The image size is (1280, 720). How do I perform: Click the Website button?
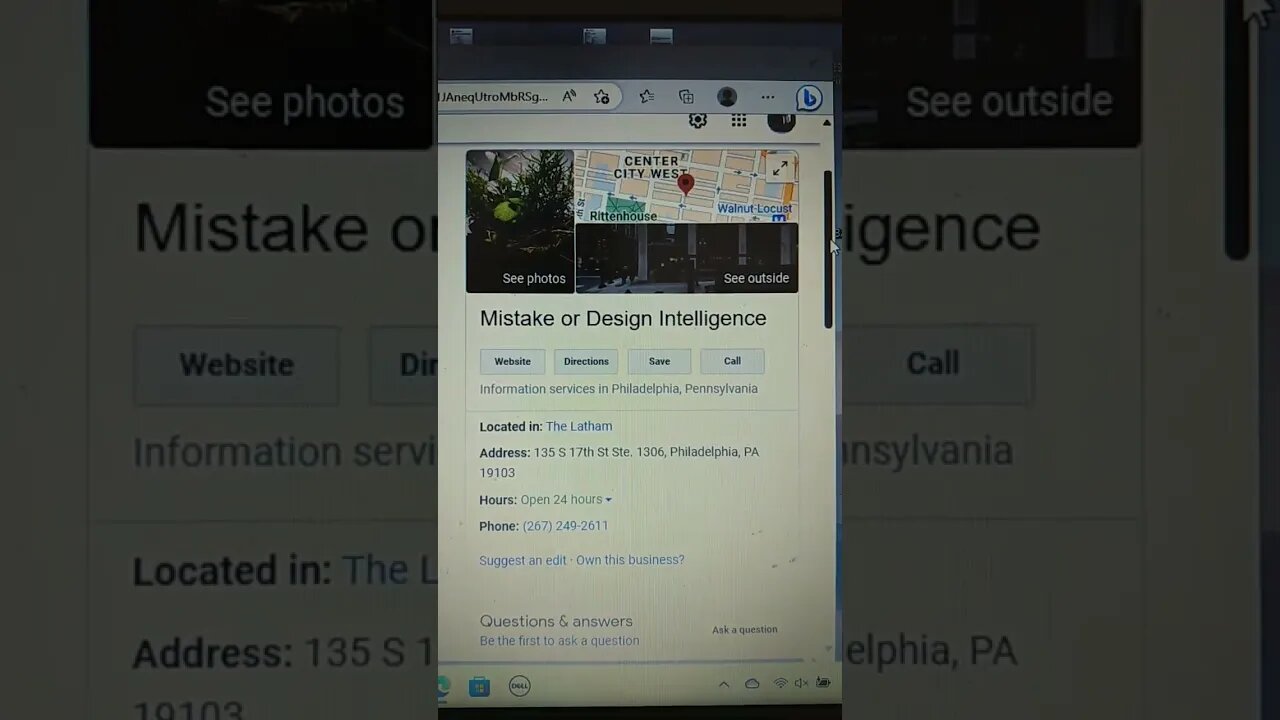[x=512, y=361]
